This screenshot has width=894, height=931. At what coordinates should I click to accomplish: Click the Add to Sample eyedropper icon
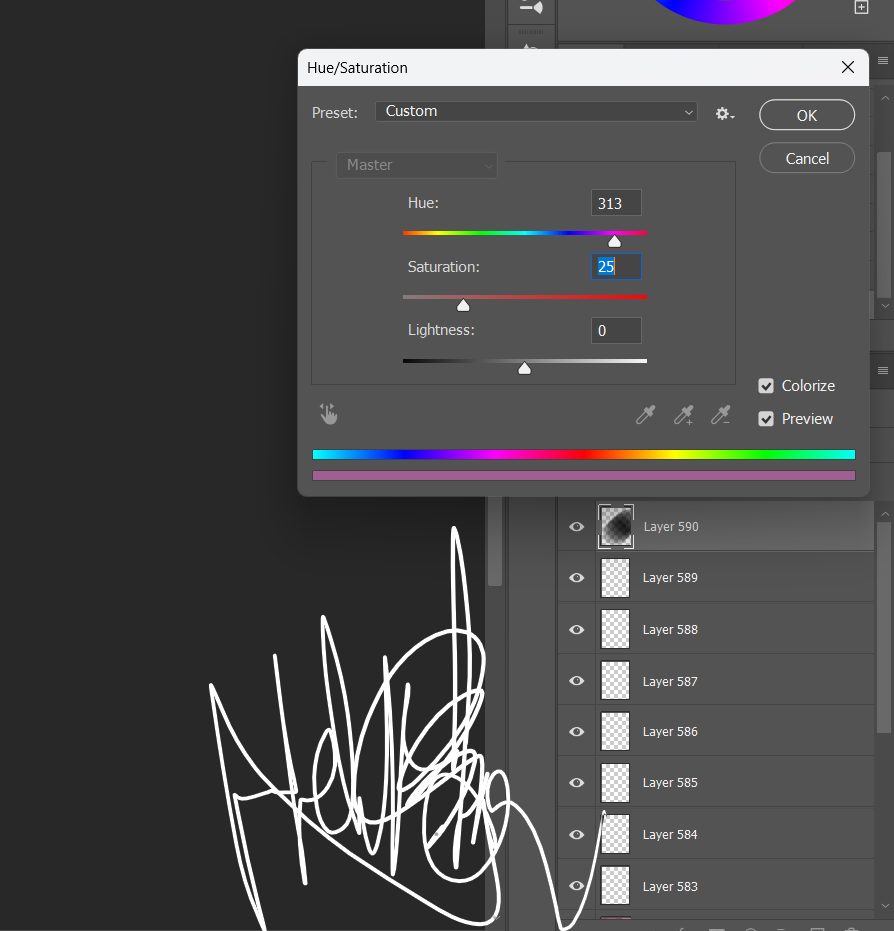pos(683,415)
